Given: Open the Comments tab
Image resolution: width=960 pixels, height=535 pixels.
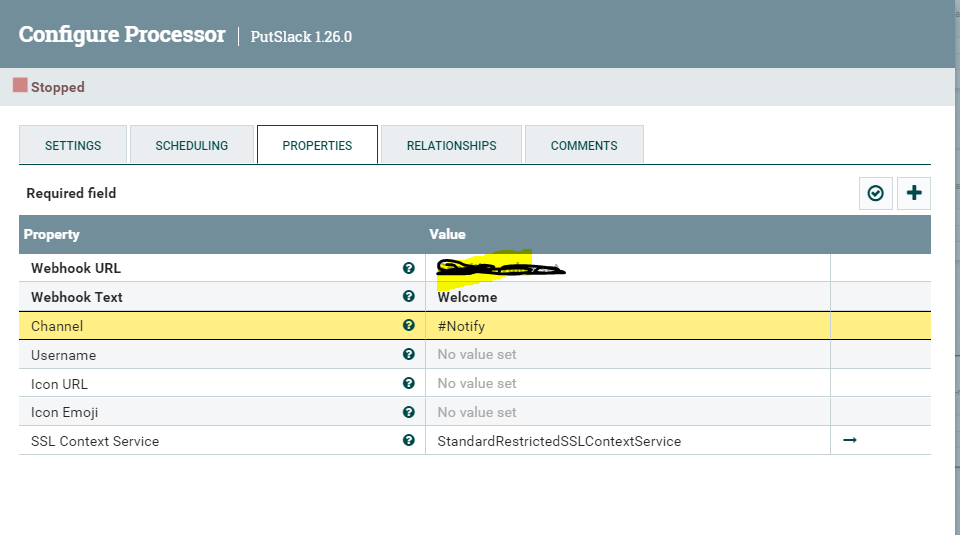Looking at the screenshot, I should coord(584,145).
